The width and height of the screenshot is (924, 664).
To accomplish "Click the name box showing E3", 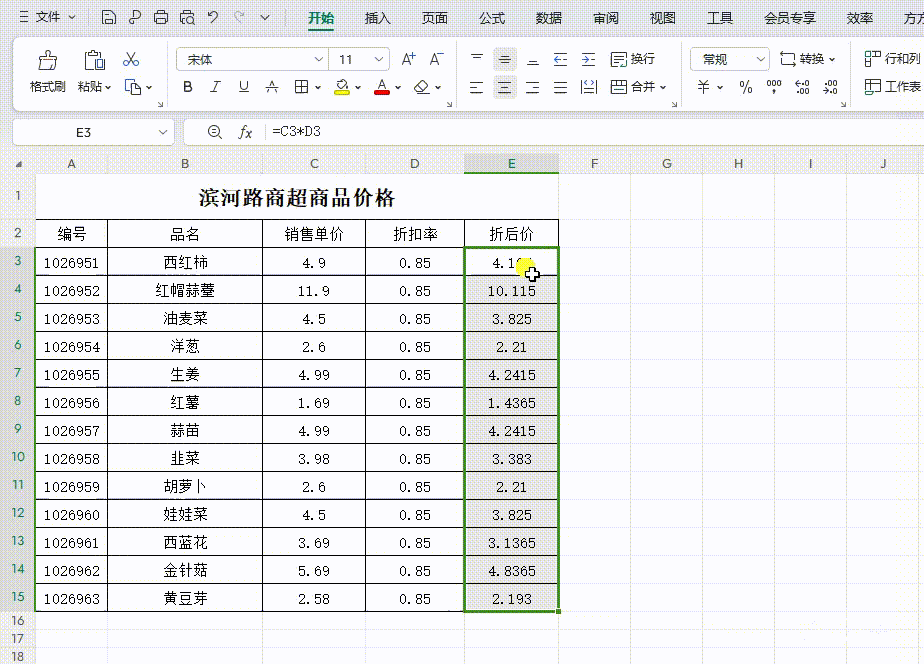I will [84, 132].
